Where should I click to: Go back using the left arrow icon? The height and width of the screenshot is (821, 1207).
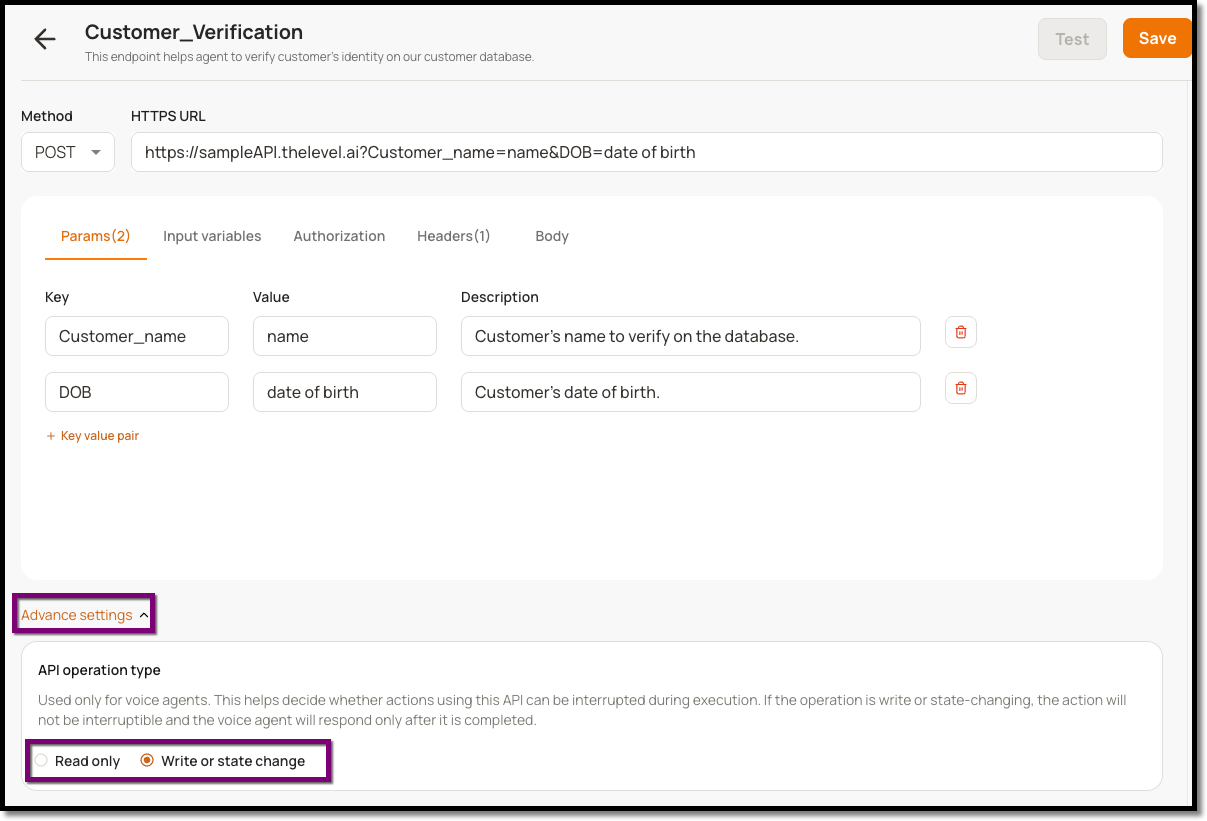[44, 39]
